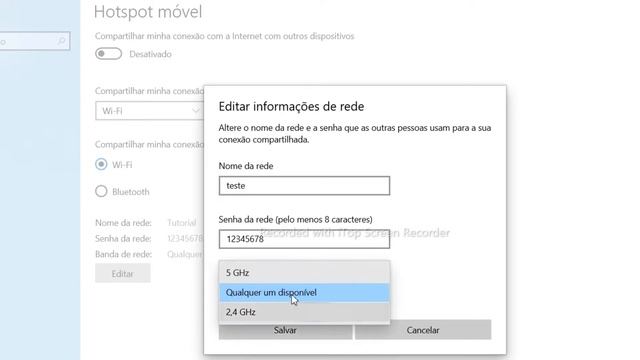Focus the Nome da rede field
The width and height of the screenshot is (640, 360).
click(304, 186)
